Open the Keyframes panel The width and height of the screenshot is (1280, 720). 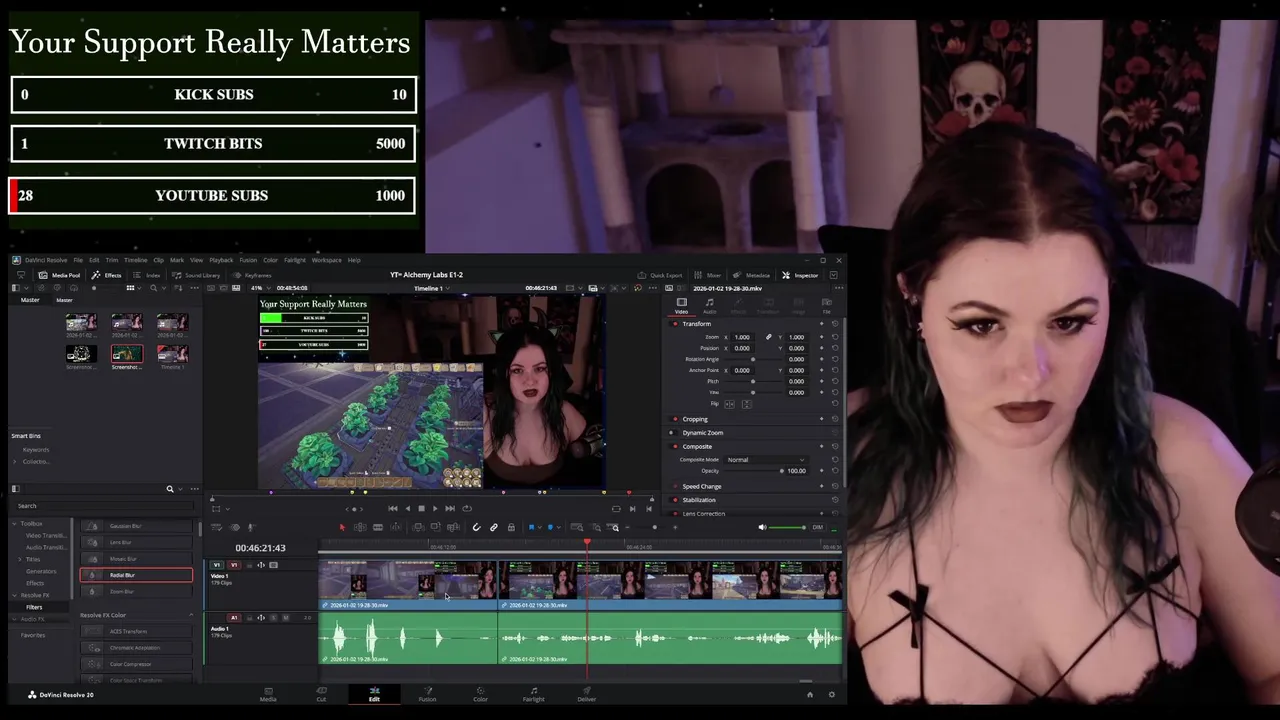tap(252, 275)
